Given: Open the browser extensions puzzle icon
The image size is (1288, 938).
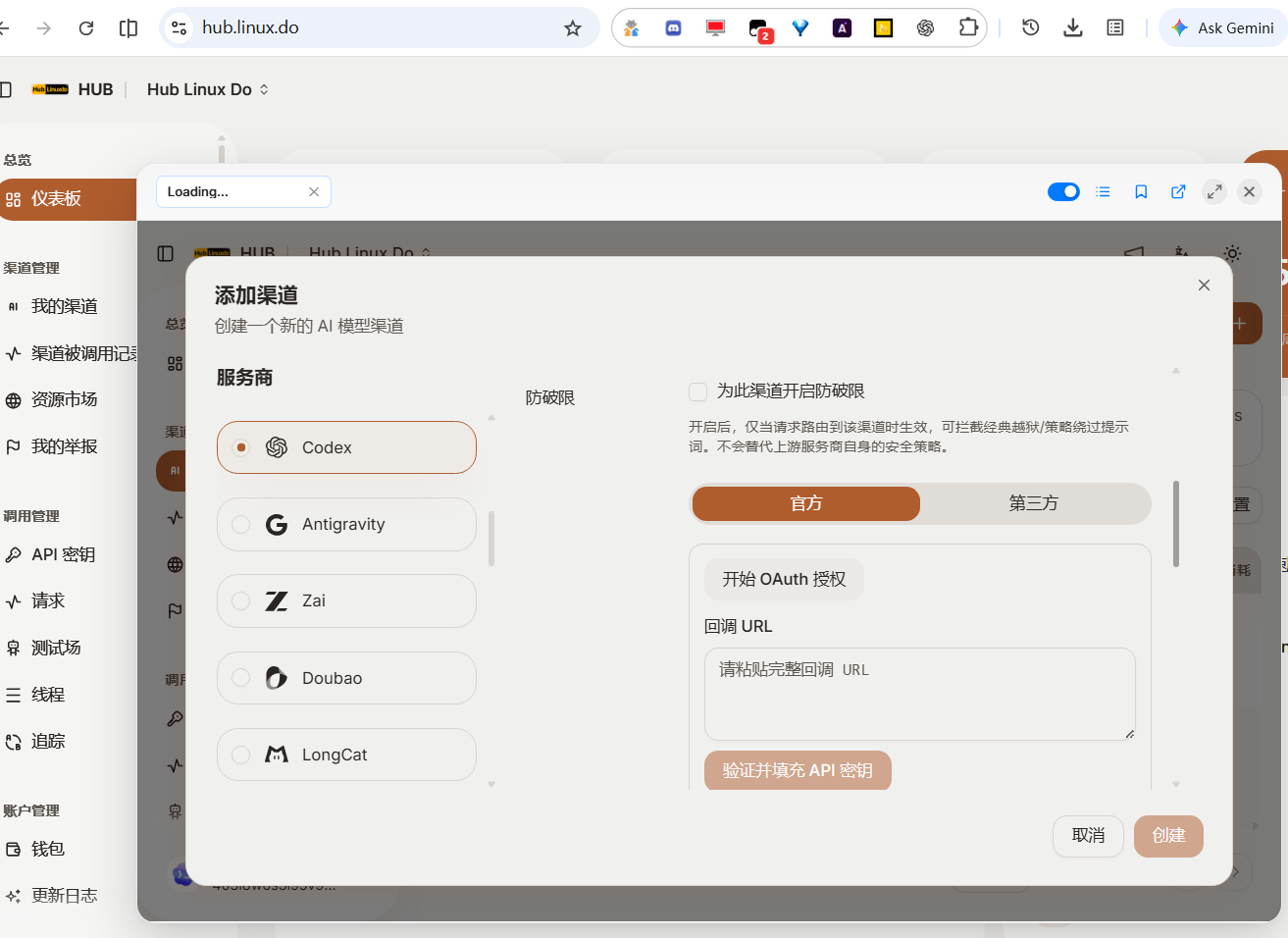Looking at the screenshot, I should (x=968, y=27).
